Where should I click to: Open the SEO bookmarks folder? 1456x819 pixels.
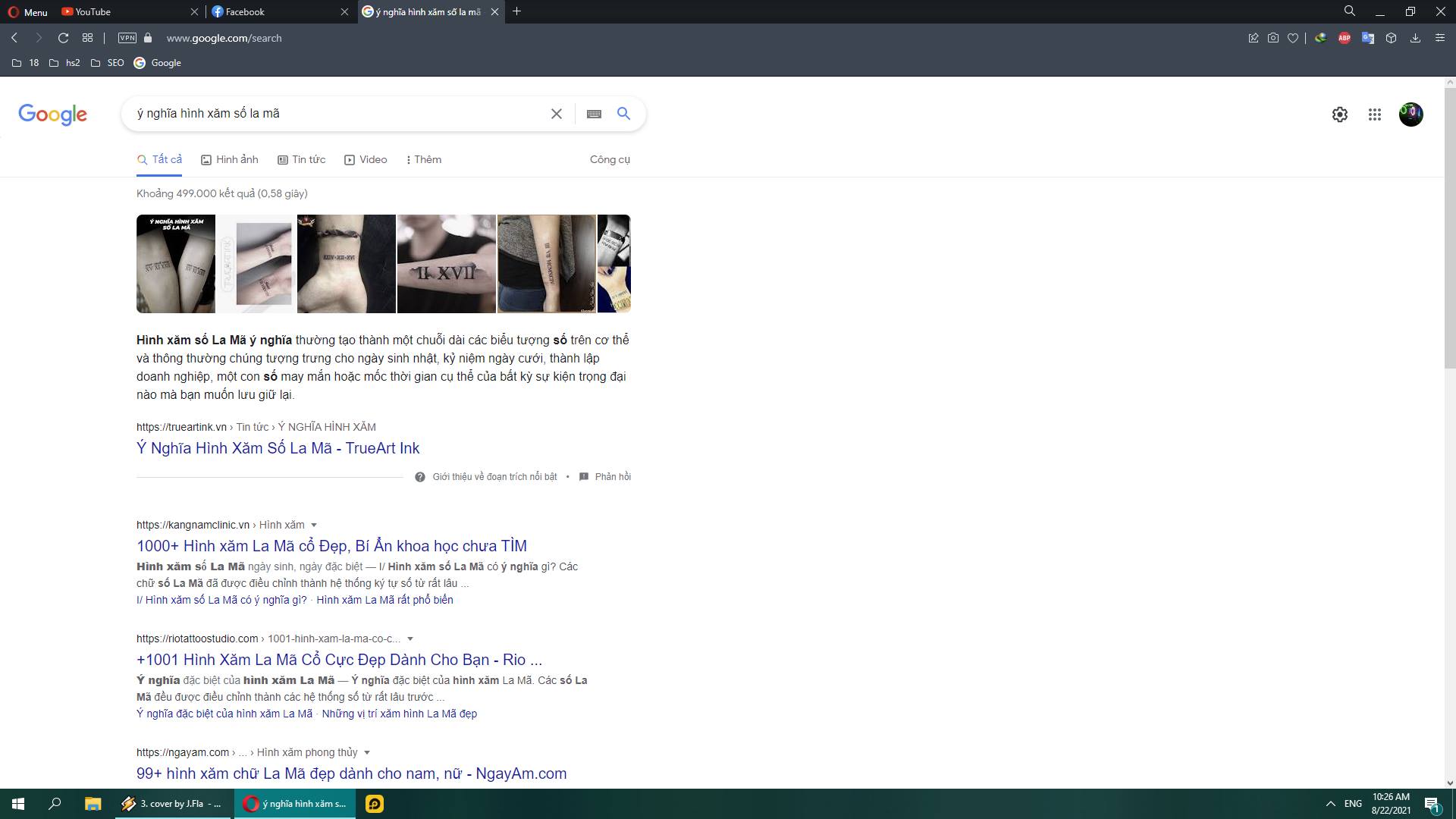(107, 63)
